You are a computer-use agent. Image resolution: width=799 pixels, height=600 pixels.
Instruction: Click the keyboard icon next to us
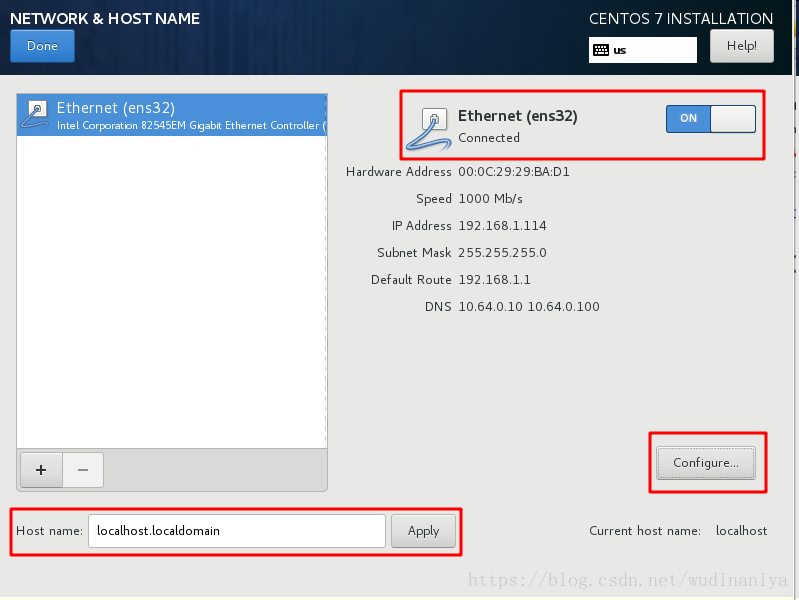click(601, 50)
